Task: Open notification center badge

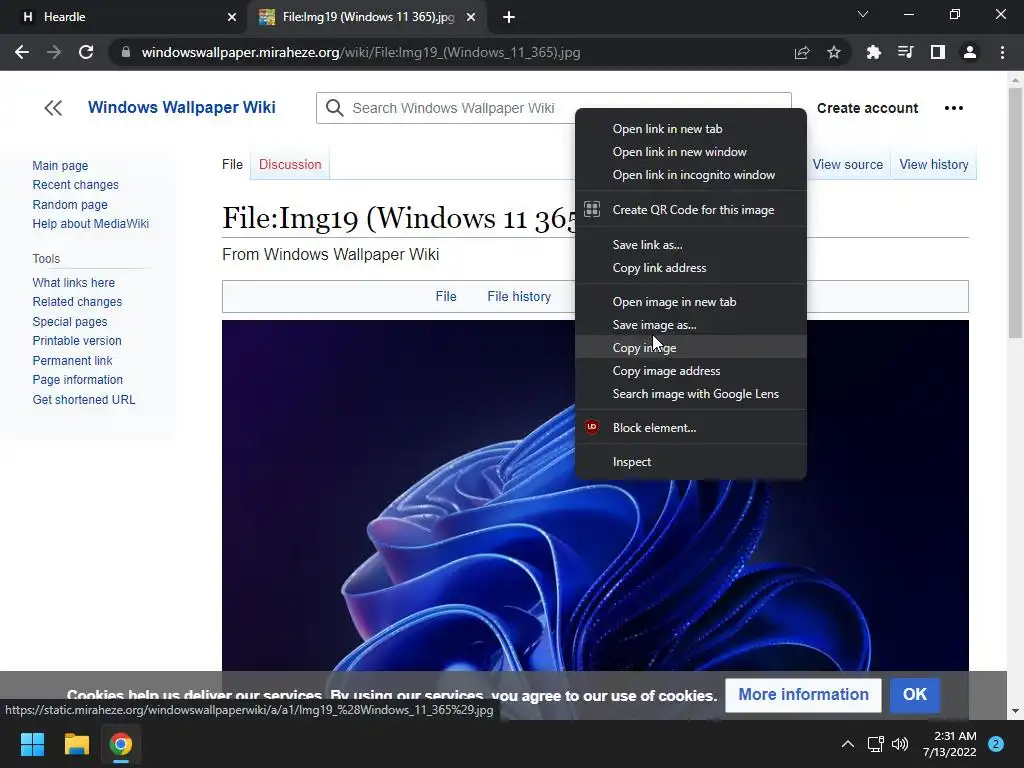Action: (x=996, y=744)
